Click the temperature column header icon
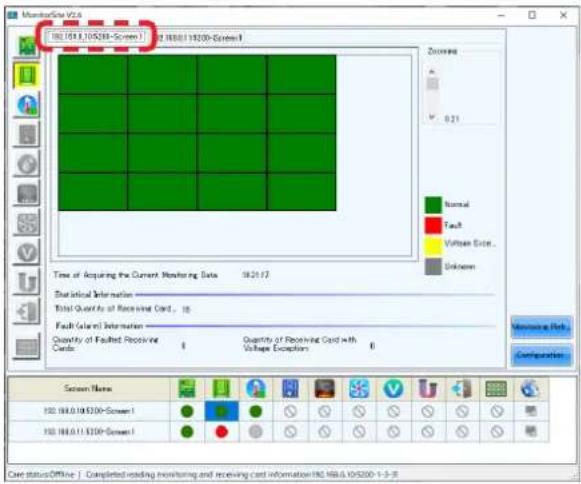 256,388
